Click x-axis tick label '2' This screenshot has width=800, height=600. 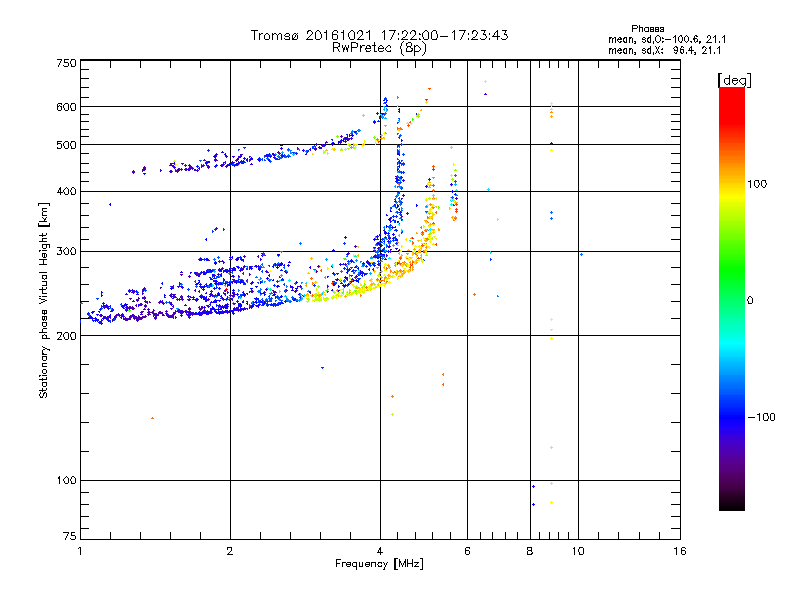pyautogui.click(x=230, y=551)
